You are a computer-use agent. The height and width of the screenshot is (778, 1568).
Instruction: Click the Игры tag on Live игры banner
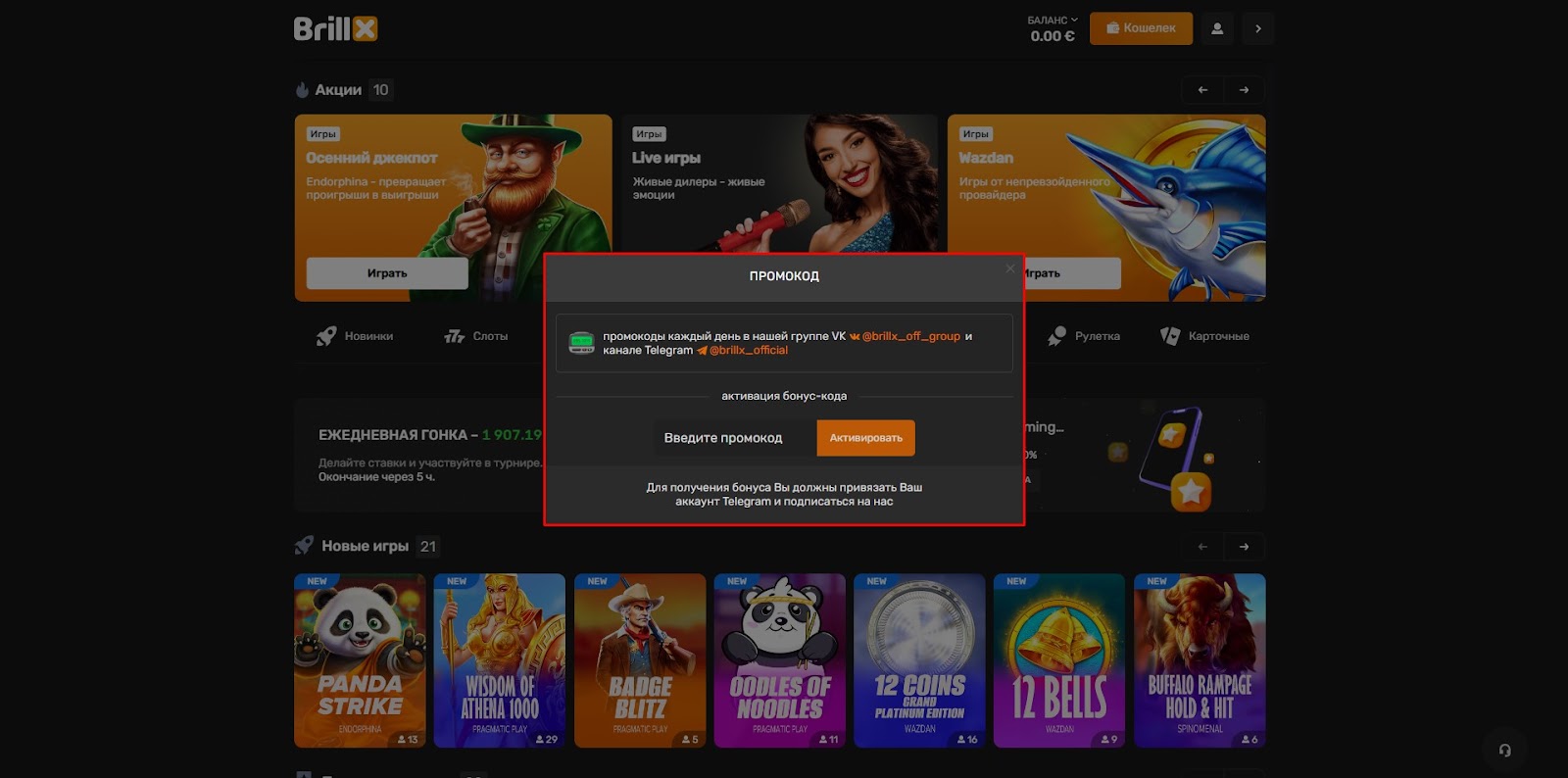click(649, 134)
